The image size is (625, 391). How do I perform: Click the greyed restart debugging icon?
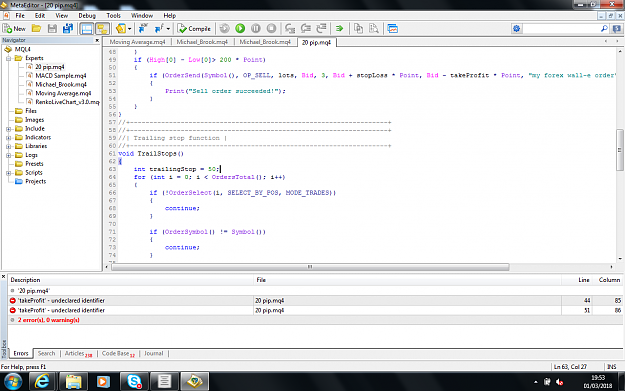224,29
